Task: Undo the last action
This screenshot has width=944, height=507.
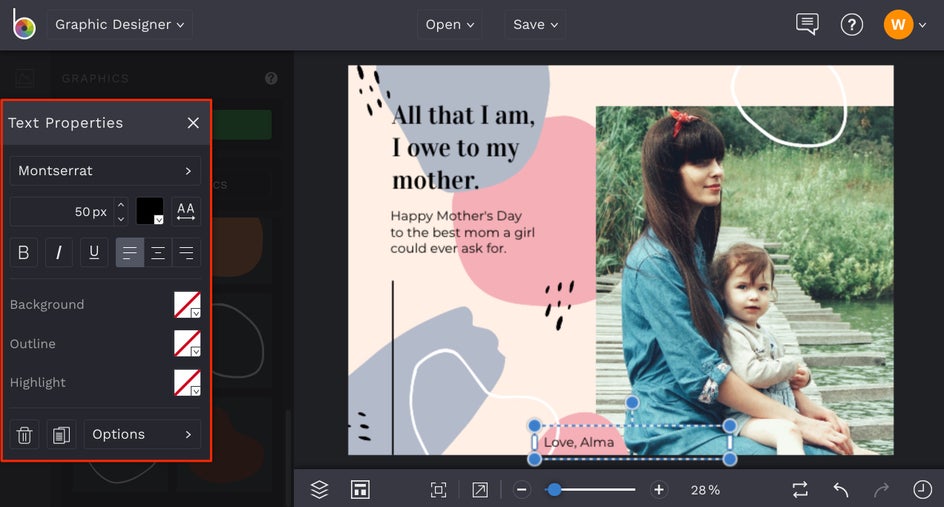Action: point(841,490)
